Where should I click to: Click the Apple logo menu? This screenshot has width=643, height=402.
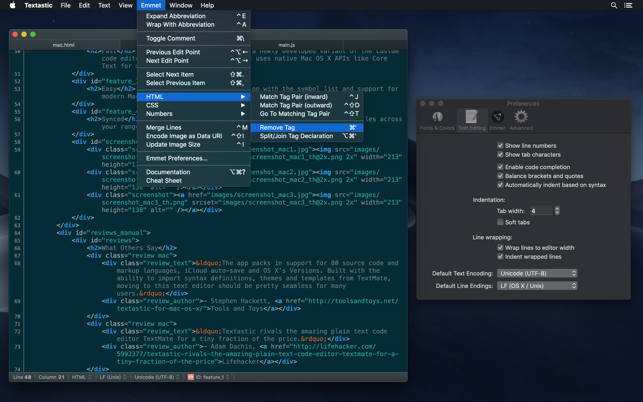12,6
